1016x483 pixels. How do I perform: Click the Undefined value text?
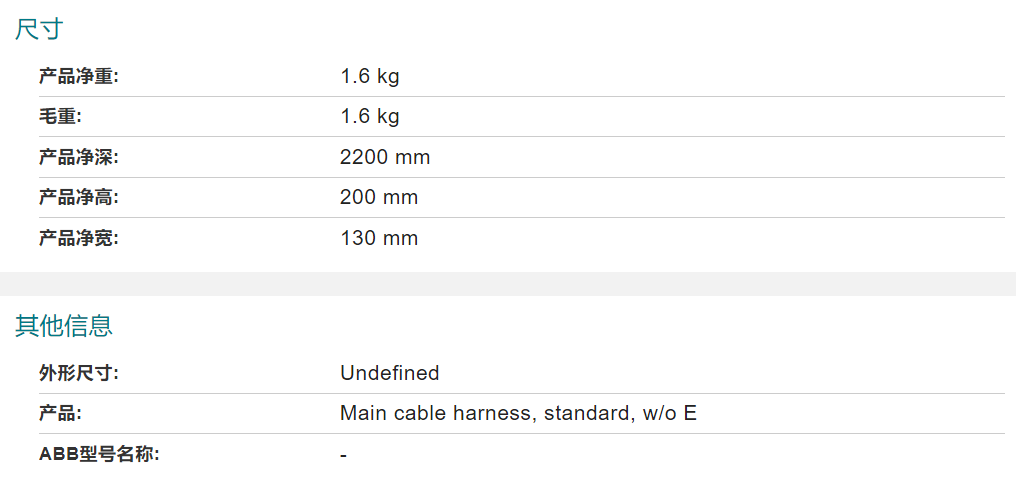point(389,373)
